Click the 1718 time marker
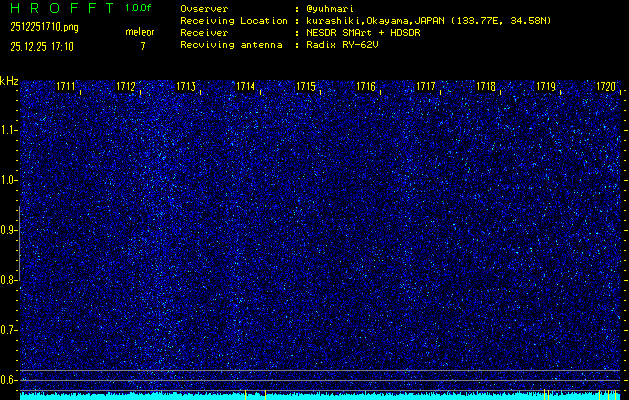This screenshot has width=629, height=400. (x=486, y=88)
